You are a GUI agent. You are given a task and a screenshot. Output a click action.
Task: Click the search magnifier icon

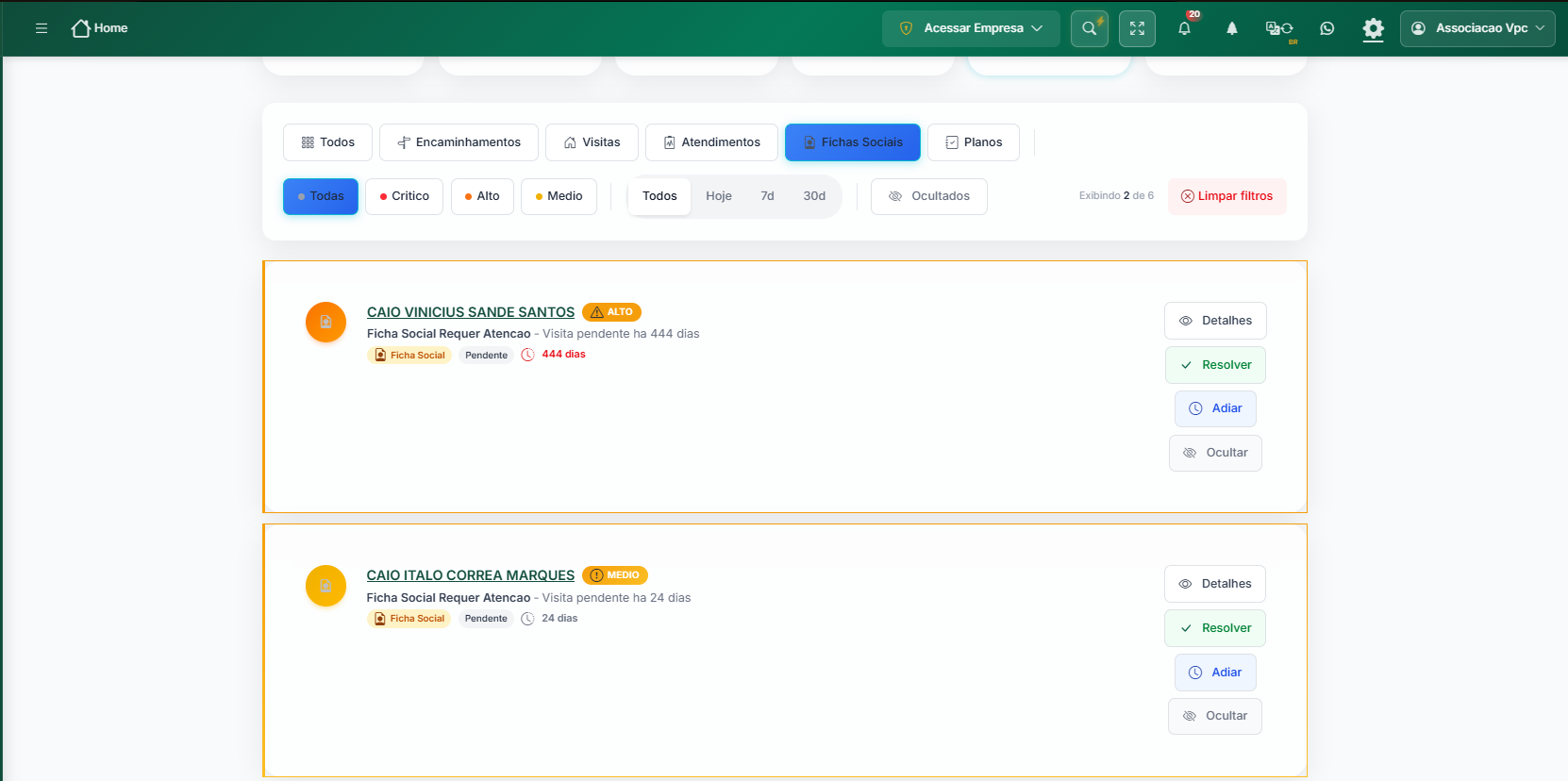(x=1090, y=28)
